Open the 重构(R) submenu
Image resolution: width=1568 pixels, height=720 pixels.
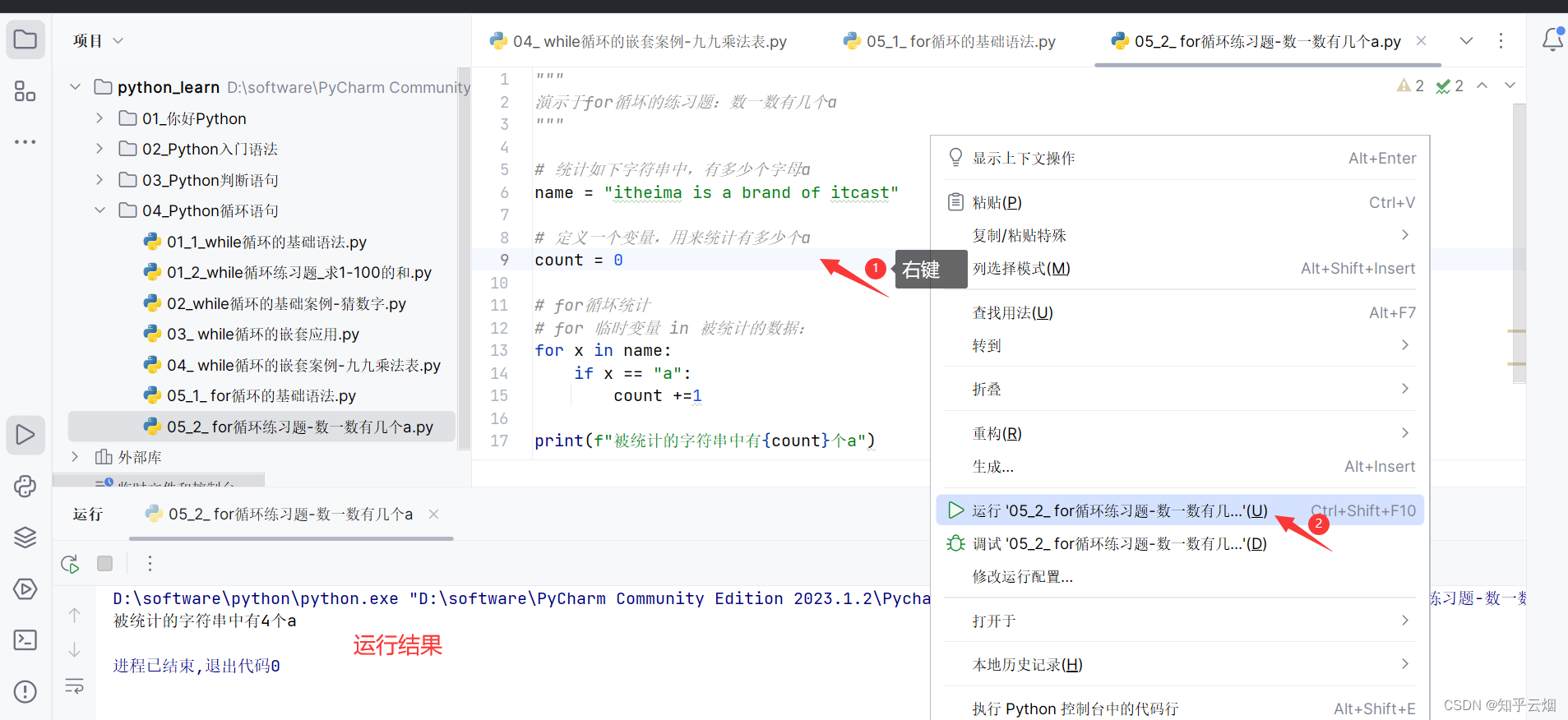(1180, 433)
